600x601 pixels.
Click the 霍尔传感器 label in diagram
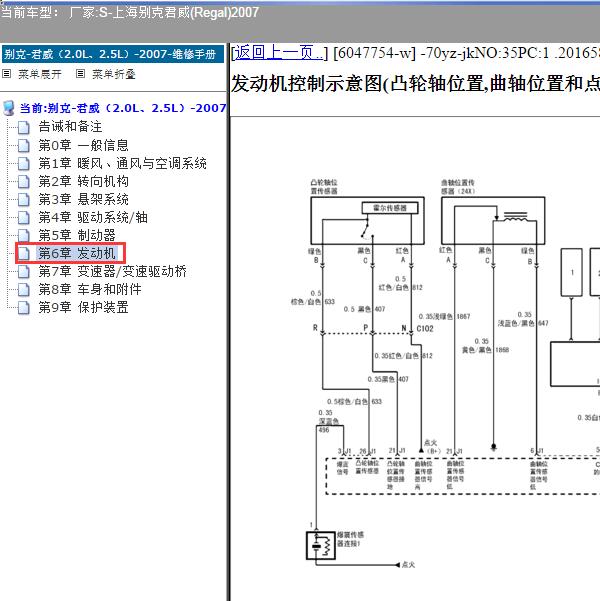pos(390,208)
